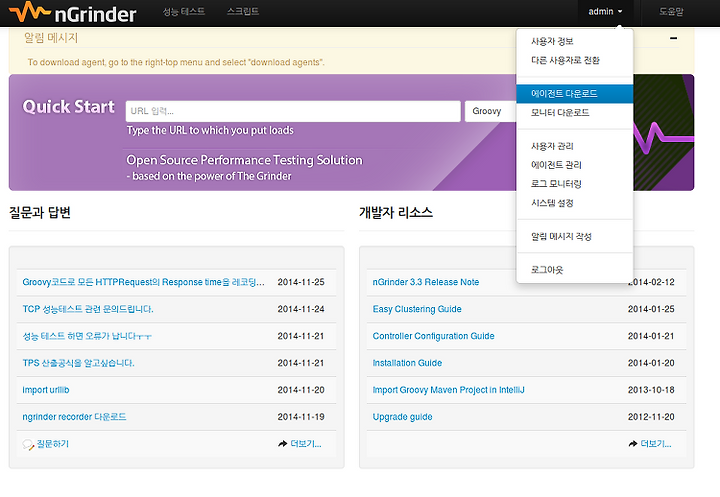This screenshot has width=720, height=497.
Task: Click the 알림 메시지 heading
Action: [51, 38]
